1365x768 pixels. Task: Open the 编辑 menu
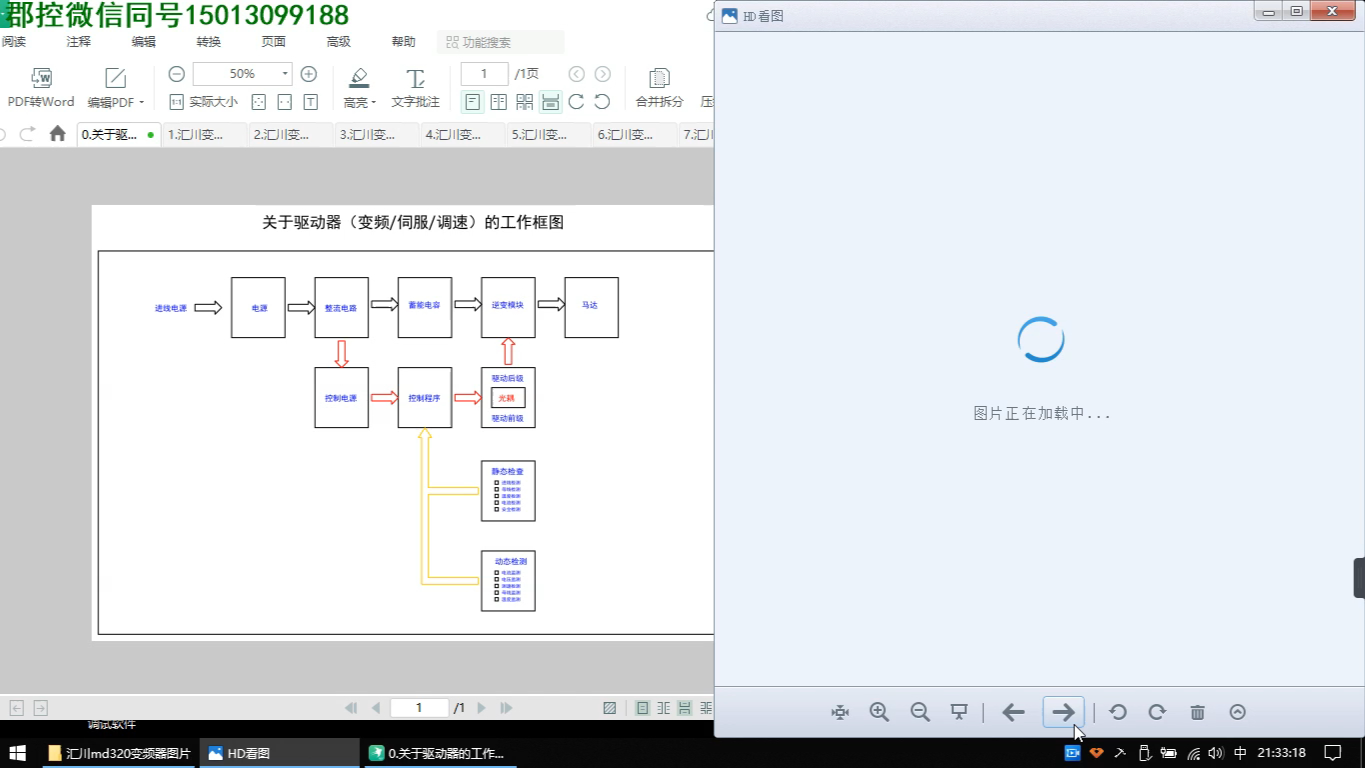tap(144, 42)
